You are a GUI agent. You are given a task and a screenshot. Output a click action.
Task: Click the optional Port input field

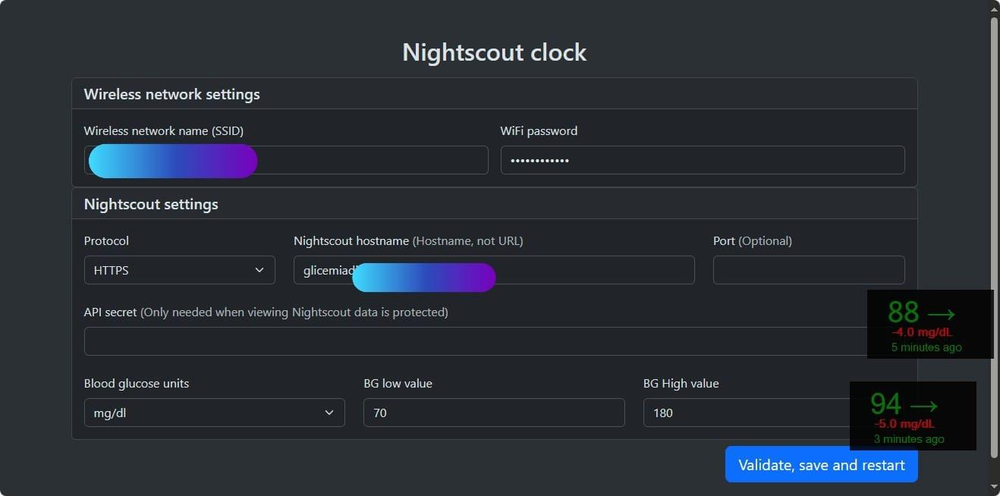[809, 270]
